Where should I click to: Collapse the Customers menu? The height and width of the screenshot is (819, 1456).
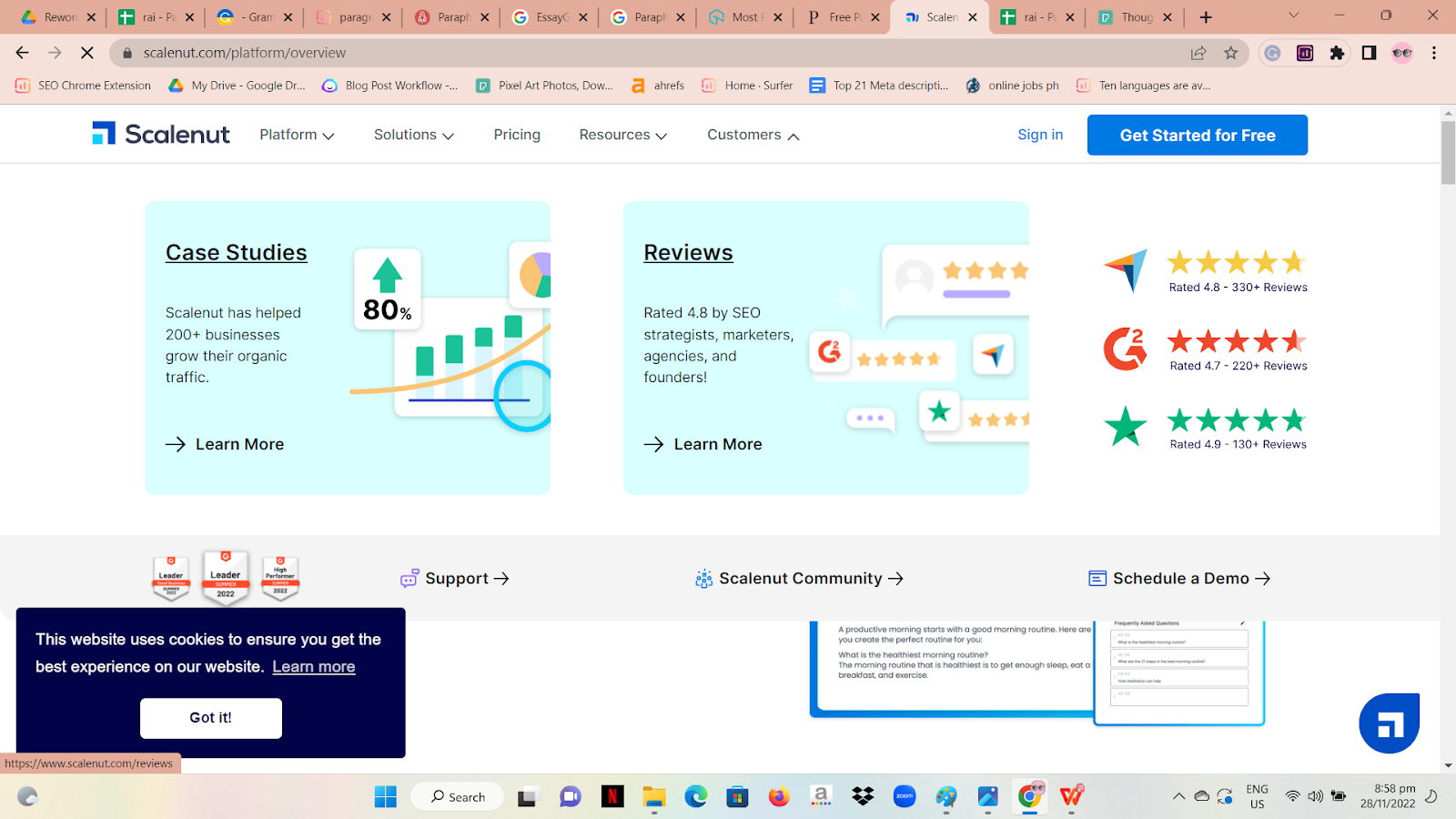[x=753, y=135]
